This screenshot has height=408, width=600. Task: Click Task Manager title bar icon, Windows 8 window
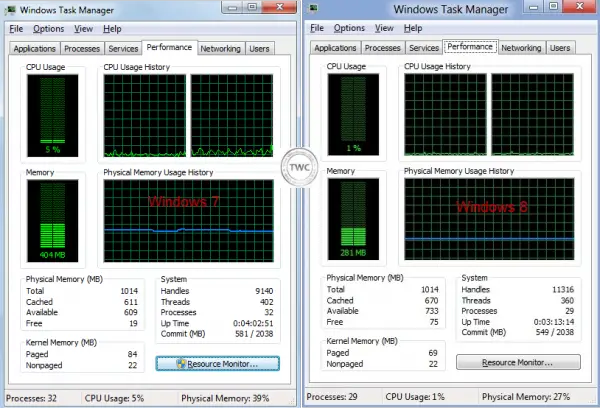tap(314, 8)
